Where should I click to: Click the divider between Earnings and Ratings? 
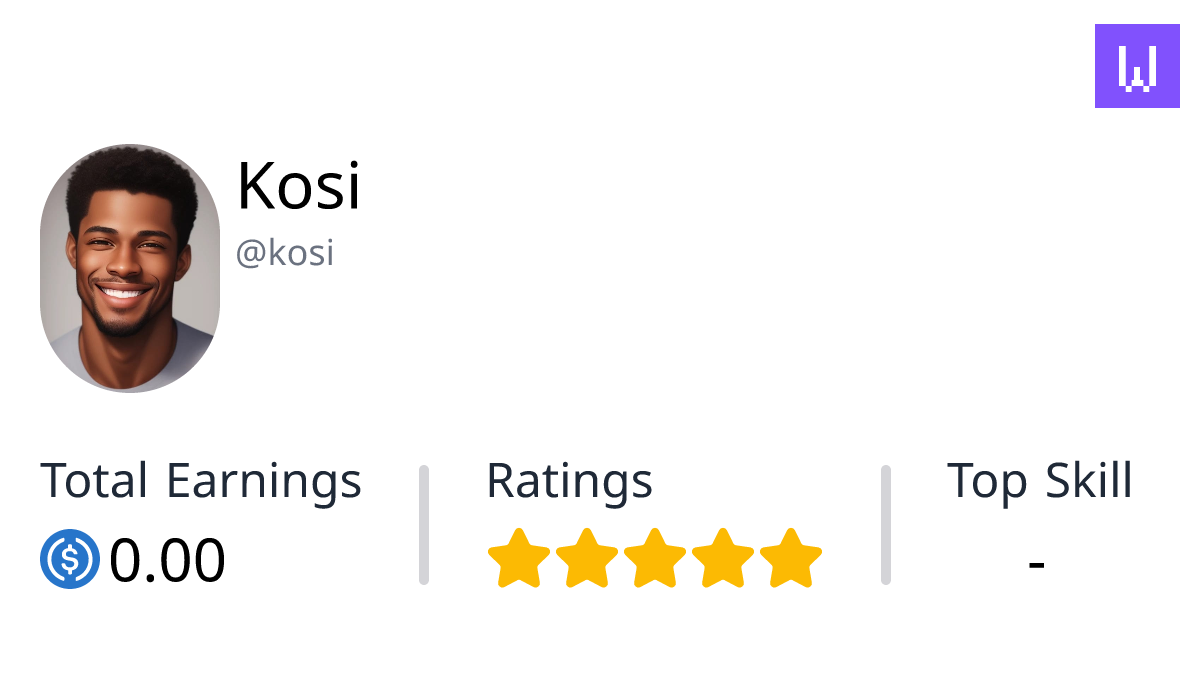point(424,522)
